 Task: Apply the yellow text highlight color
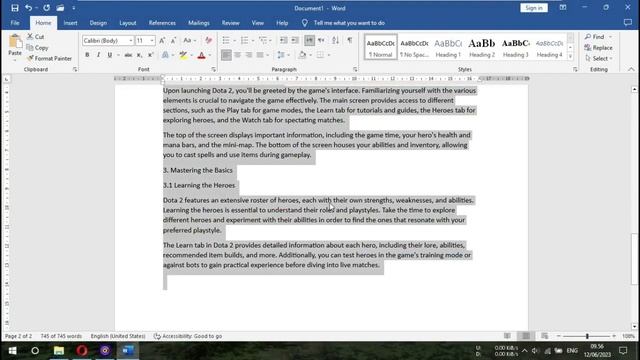point(183,55)
